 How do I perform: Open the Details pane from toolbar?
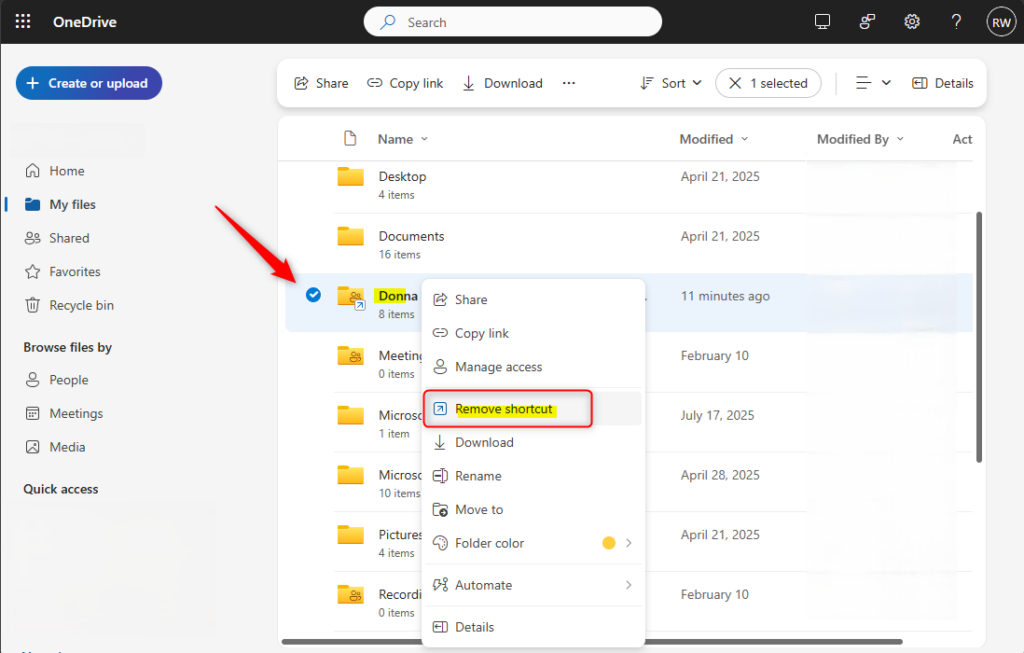click(942, 83)
